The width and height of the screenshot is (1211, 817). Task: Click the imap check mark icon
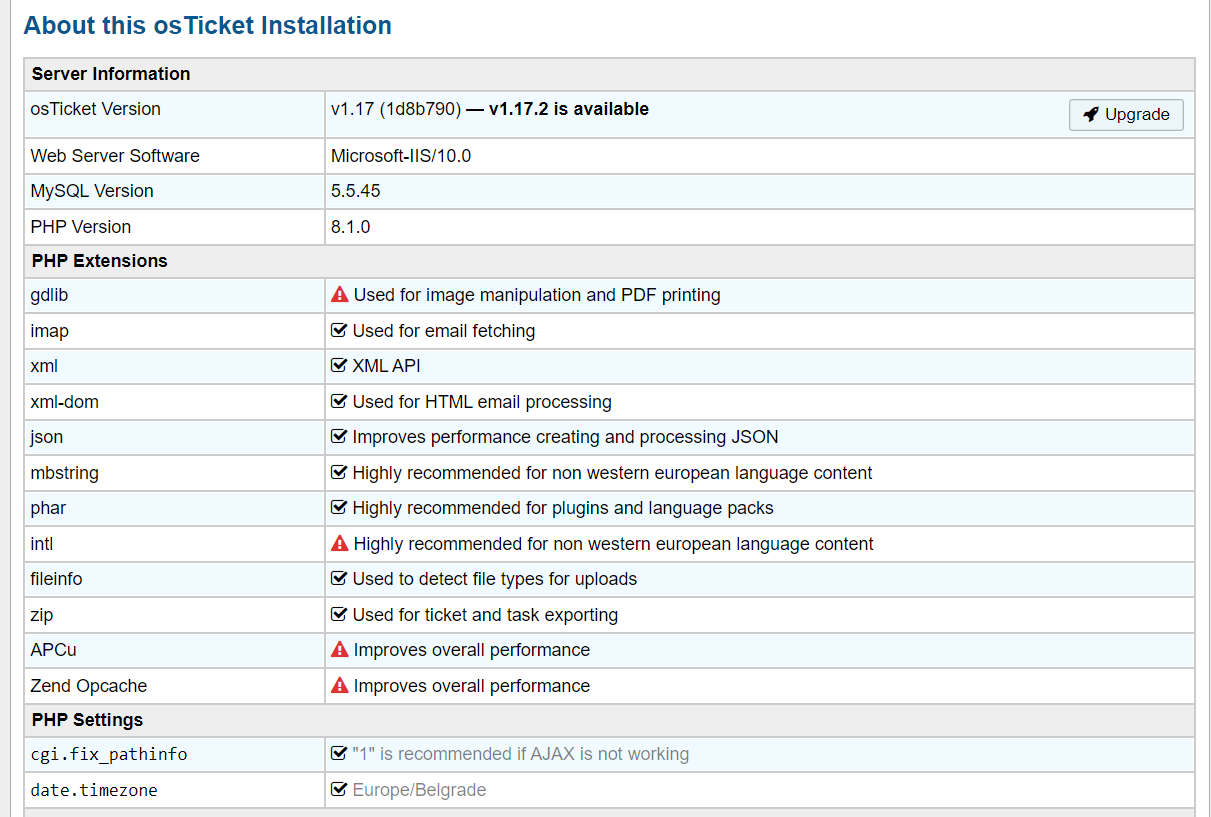pos(339,331)
